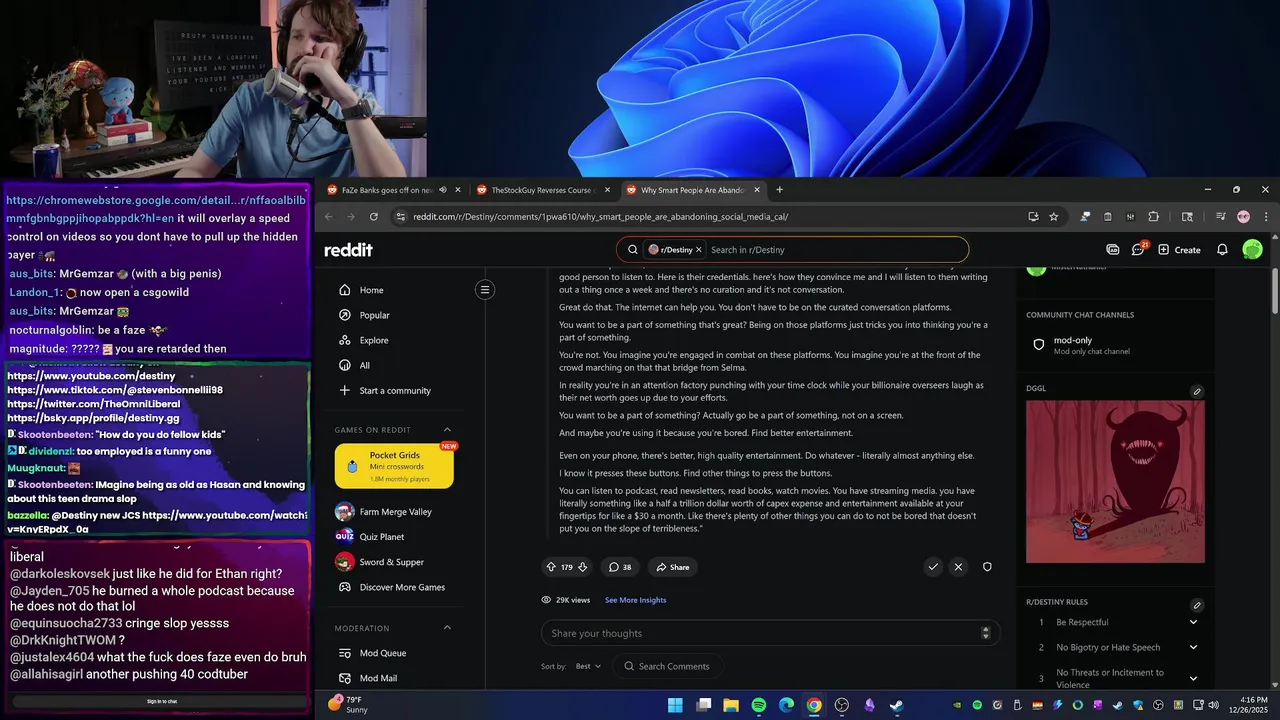The height and width of the screenshot is (720, 1280).
Task: Edit r/Destiny Rules pencil icon
Action: click(x=1197, y=605)
